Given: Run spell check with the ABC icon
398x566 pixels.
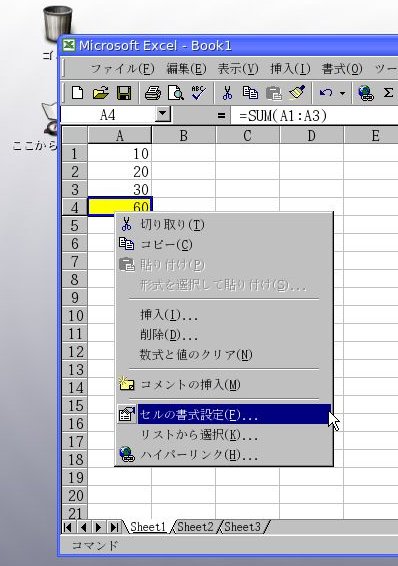Looking at the screenshot, I should click(199, 93).
